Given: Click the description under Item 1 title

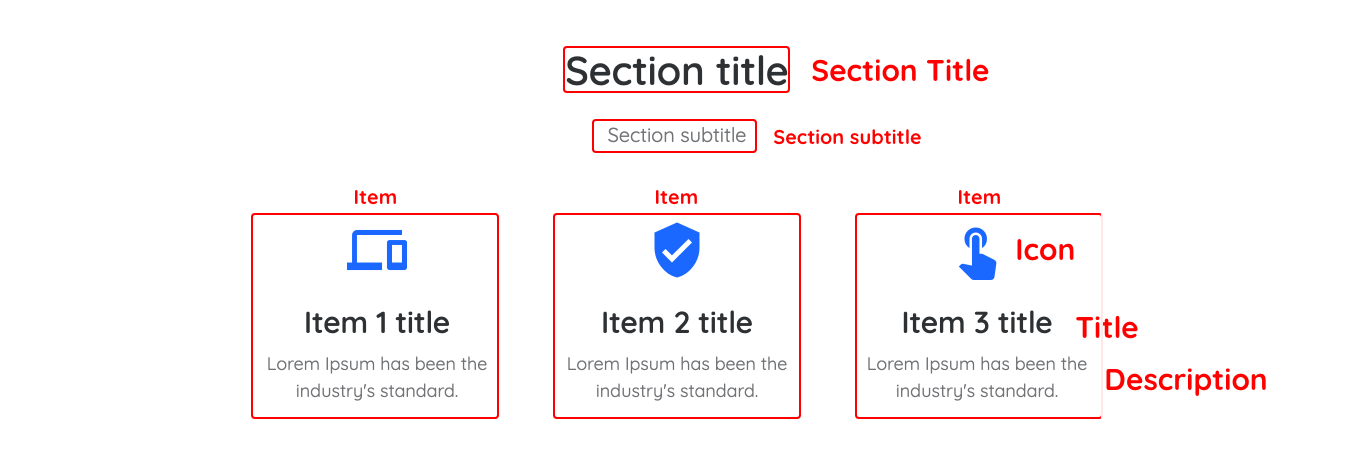Looking at the screenshot, I should (x=377, y=377).
